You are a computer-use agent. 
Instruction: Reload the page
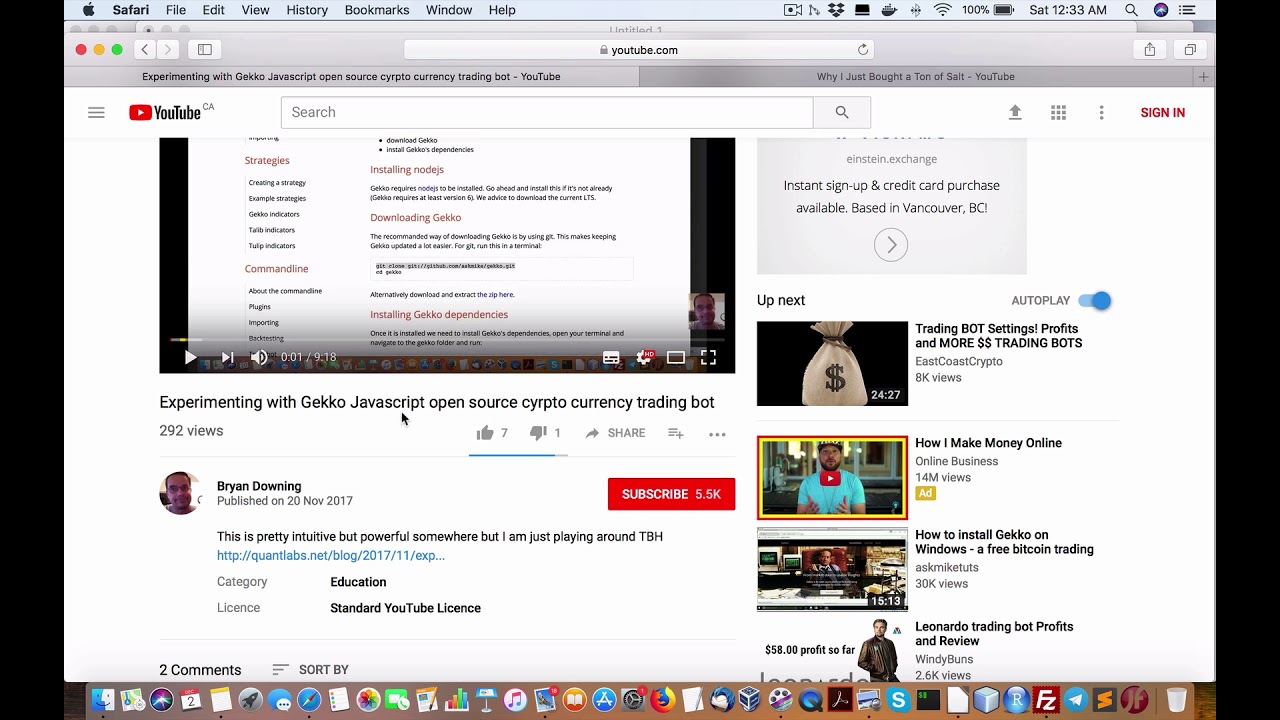coord(863,49)
